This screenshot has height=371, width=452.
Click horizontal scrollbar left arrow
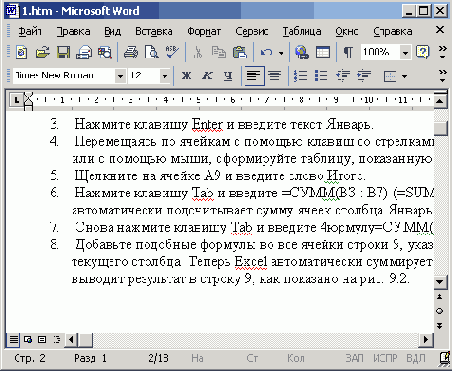coord(71,340)
